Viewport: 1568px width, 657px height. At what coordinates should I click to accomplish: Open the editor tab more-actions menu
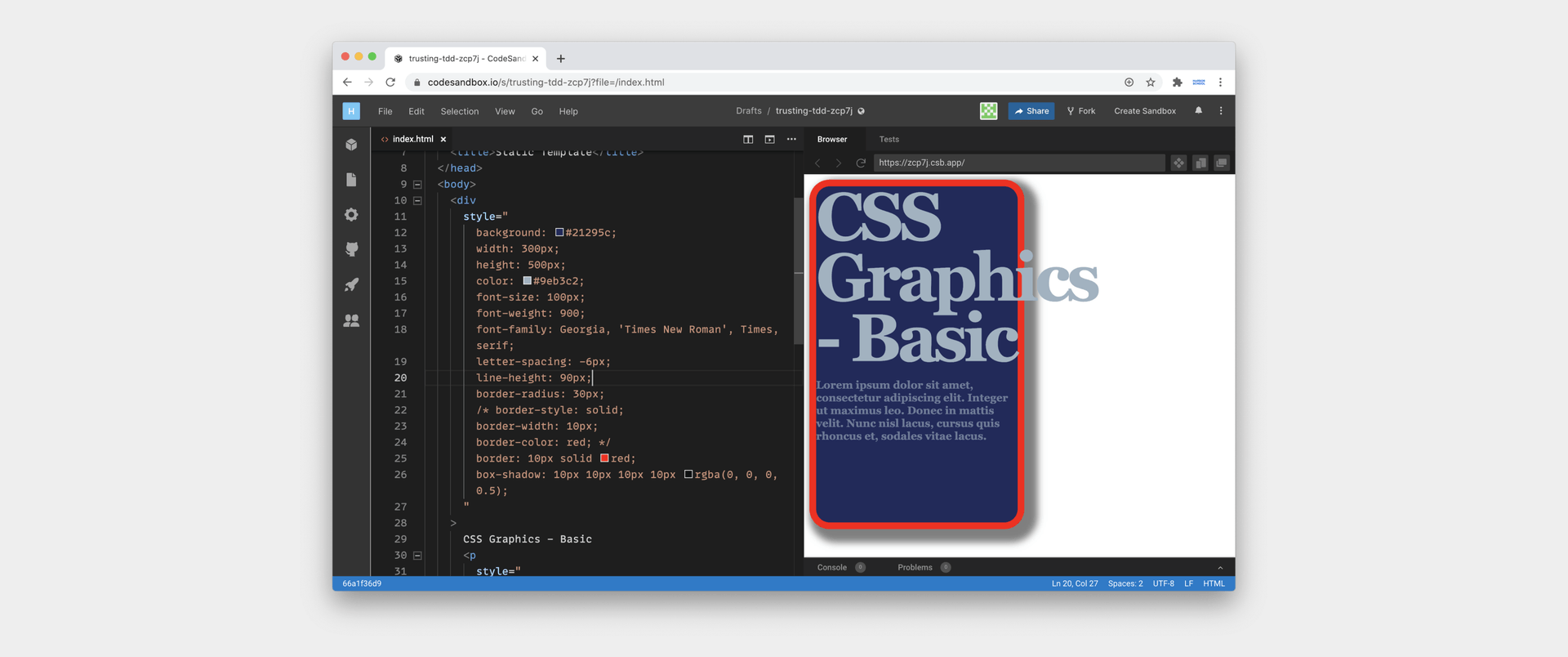point(791,139)
